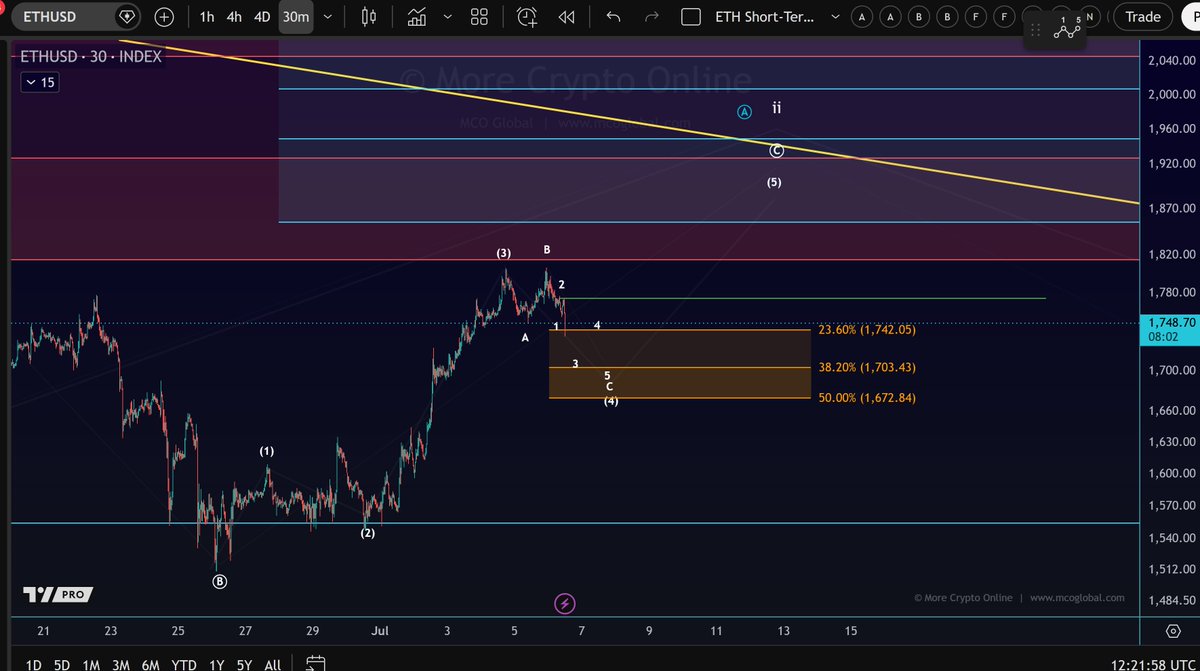Expand the ETH Short-Ter... layout dropdown

click(837, 16)
